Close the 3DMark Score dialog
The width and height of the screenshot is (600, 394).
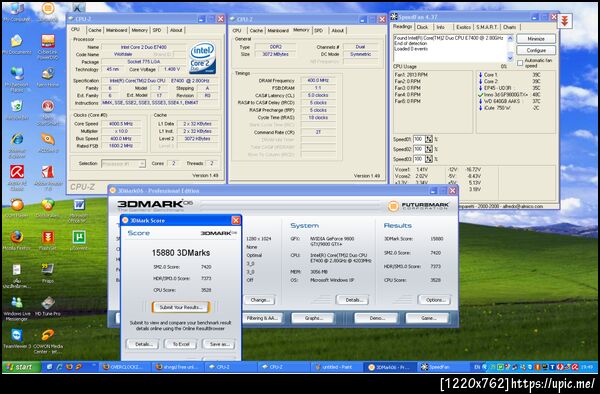click(236, 220)
